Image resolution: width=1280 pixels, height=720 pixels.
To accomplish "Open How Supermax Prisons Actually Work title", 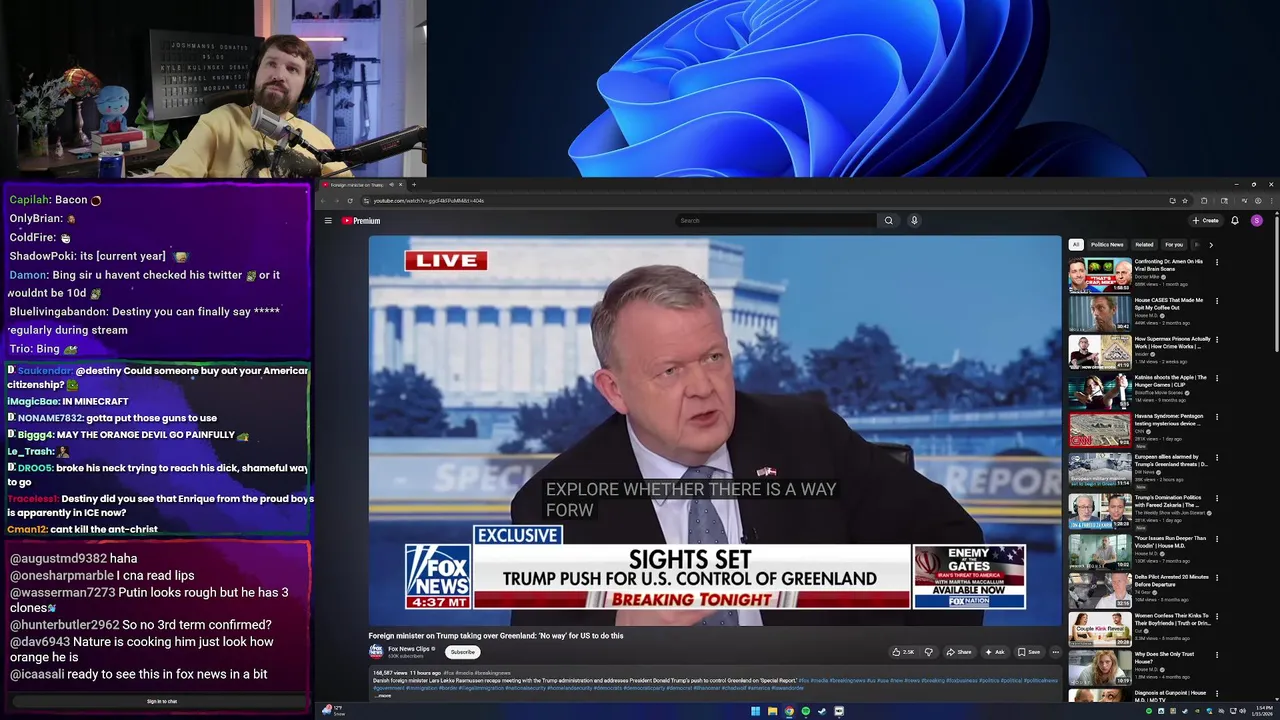I will coord(1172,342).
